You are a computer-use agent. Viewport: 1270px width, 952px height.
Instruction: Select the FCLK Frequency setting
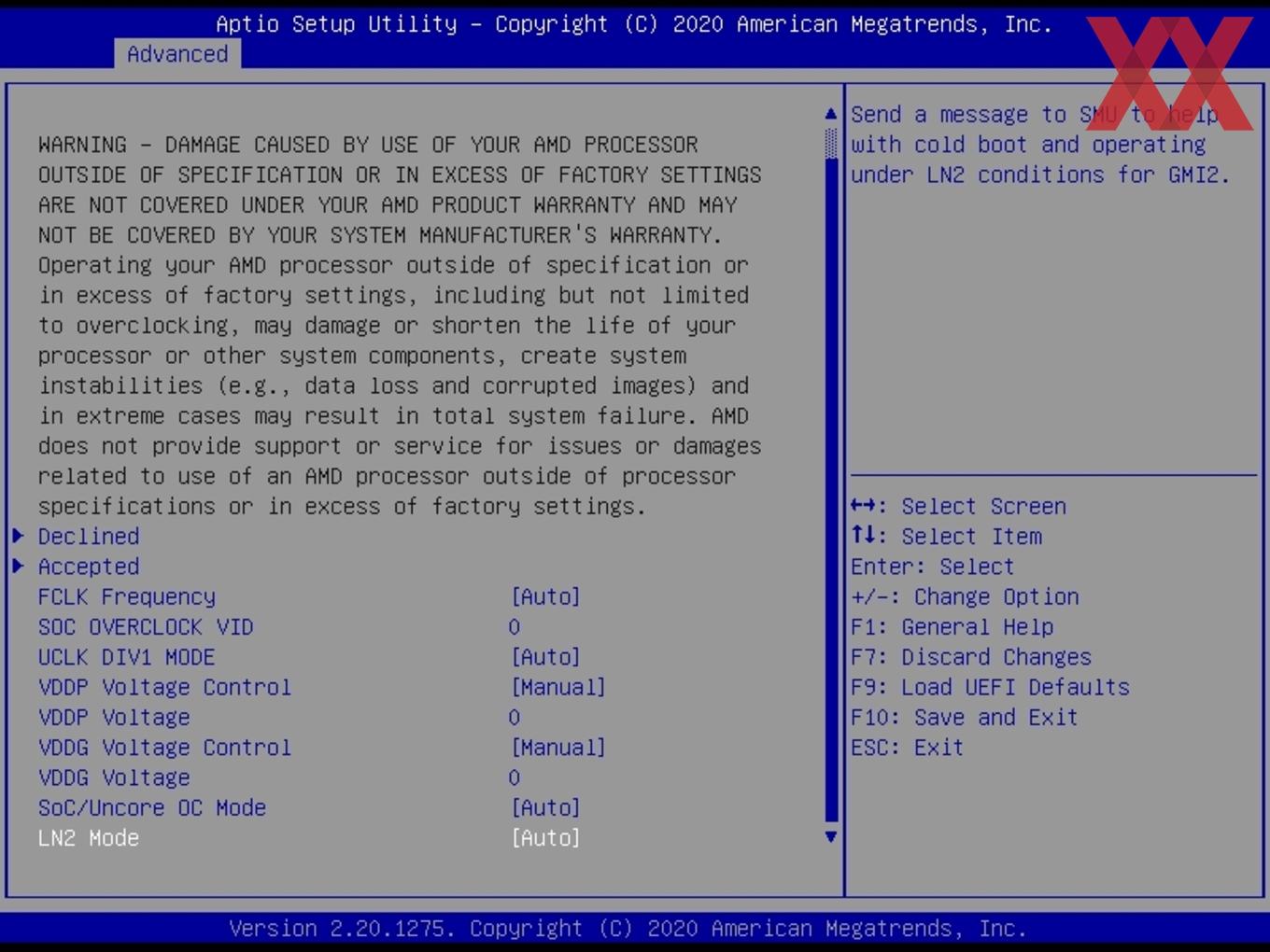pyautogui.click(x=127, y=596)
